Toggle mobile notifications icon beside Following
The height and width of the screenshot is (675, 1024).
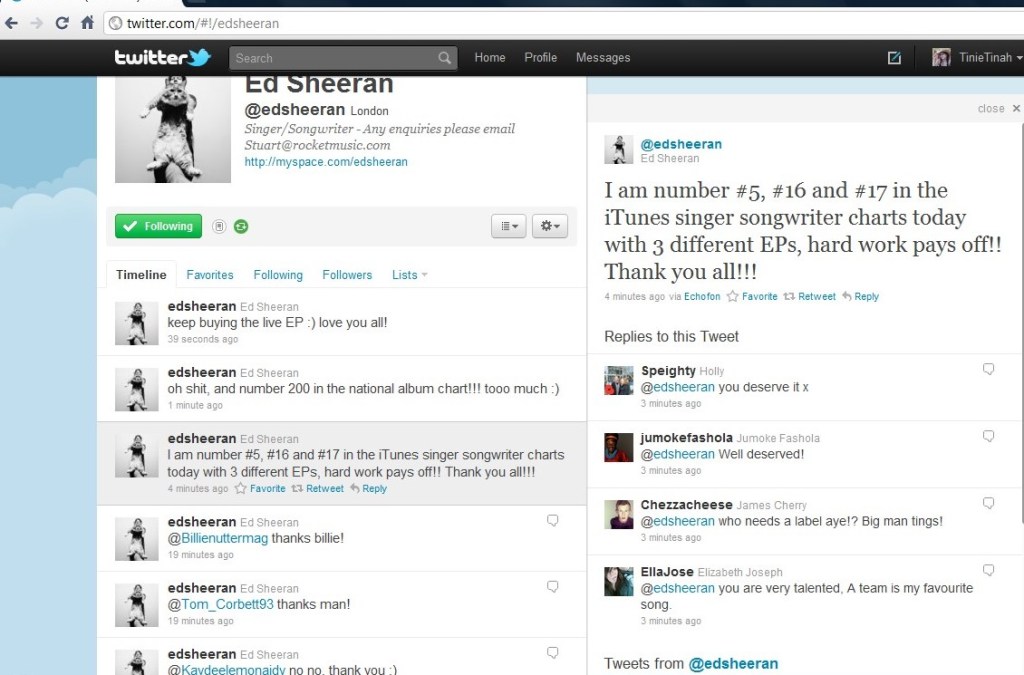coord(219,227)
